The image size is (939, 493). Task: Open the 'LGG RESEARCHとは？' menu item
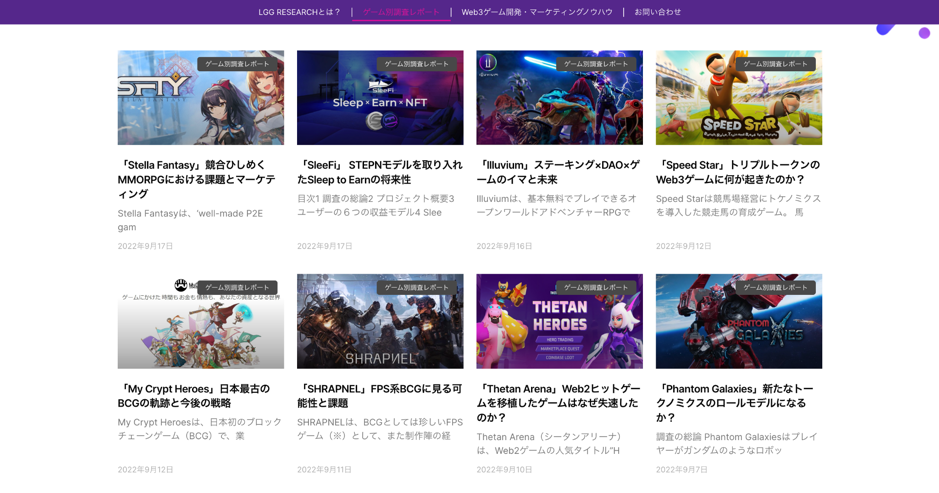point(299,12)
